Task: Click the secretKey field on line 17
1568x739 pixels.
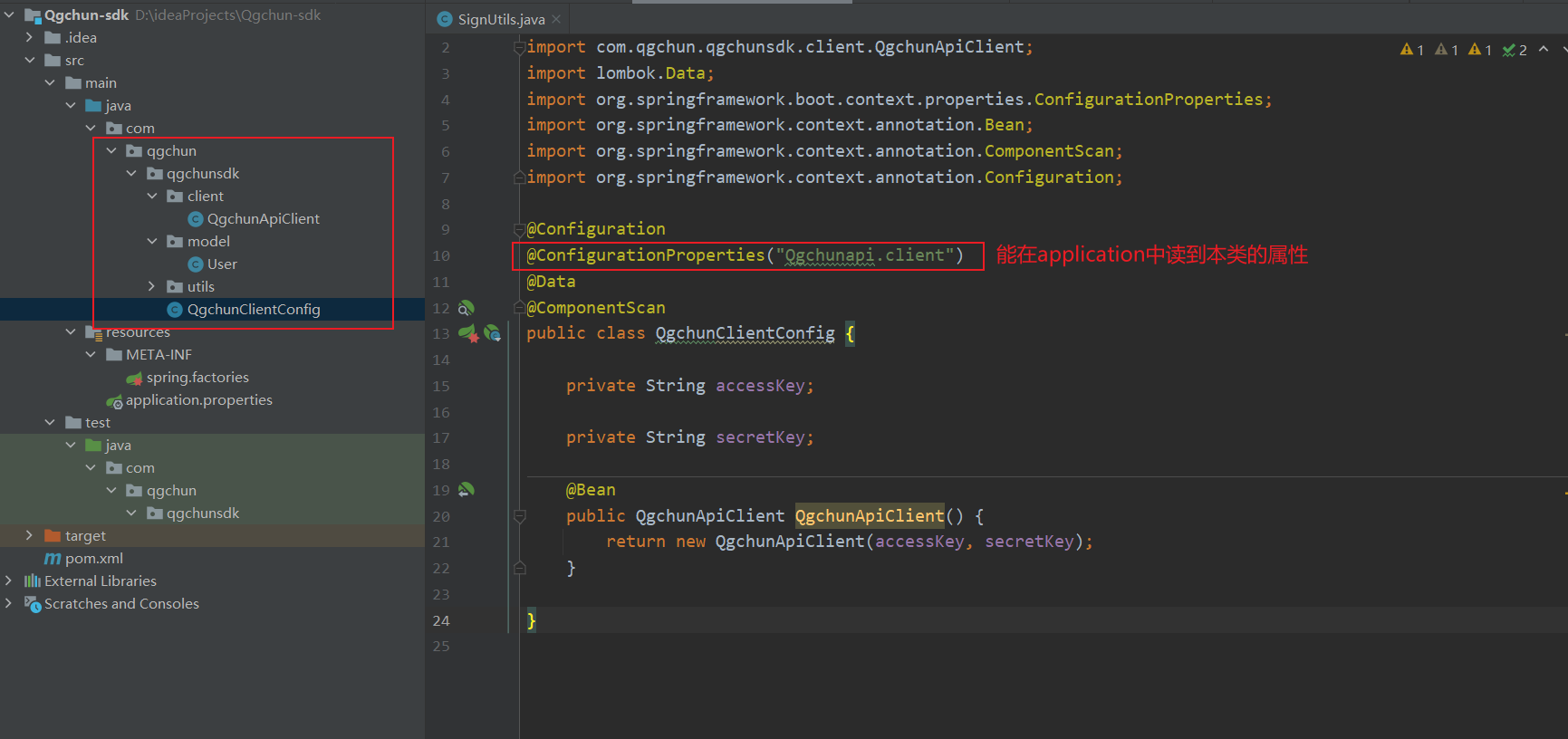Action: click(760, 437)
